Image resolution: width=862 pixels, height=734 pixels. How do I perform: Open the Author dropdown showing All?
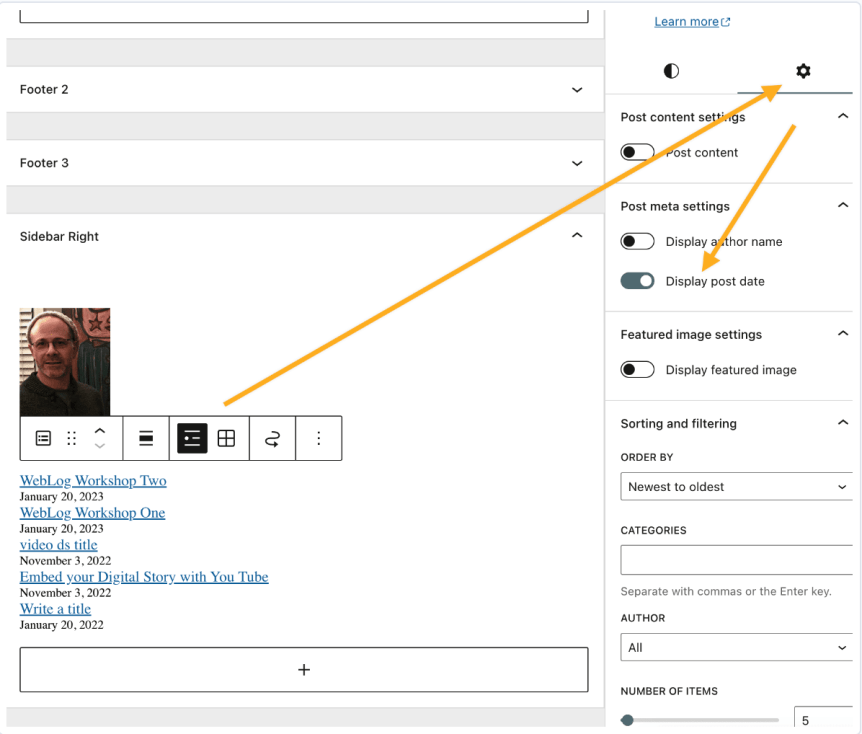pyautogui.click(x=737, y=647)
